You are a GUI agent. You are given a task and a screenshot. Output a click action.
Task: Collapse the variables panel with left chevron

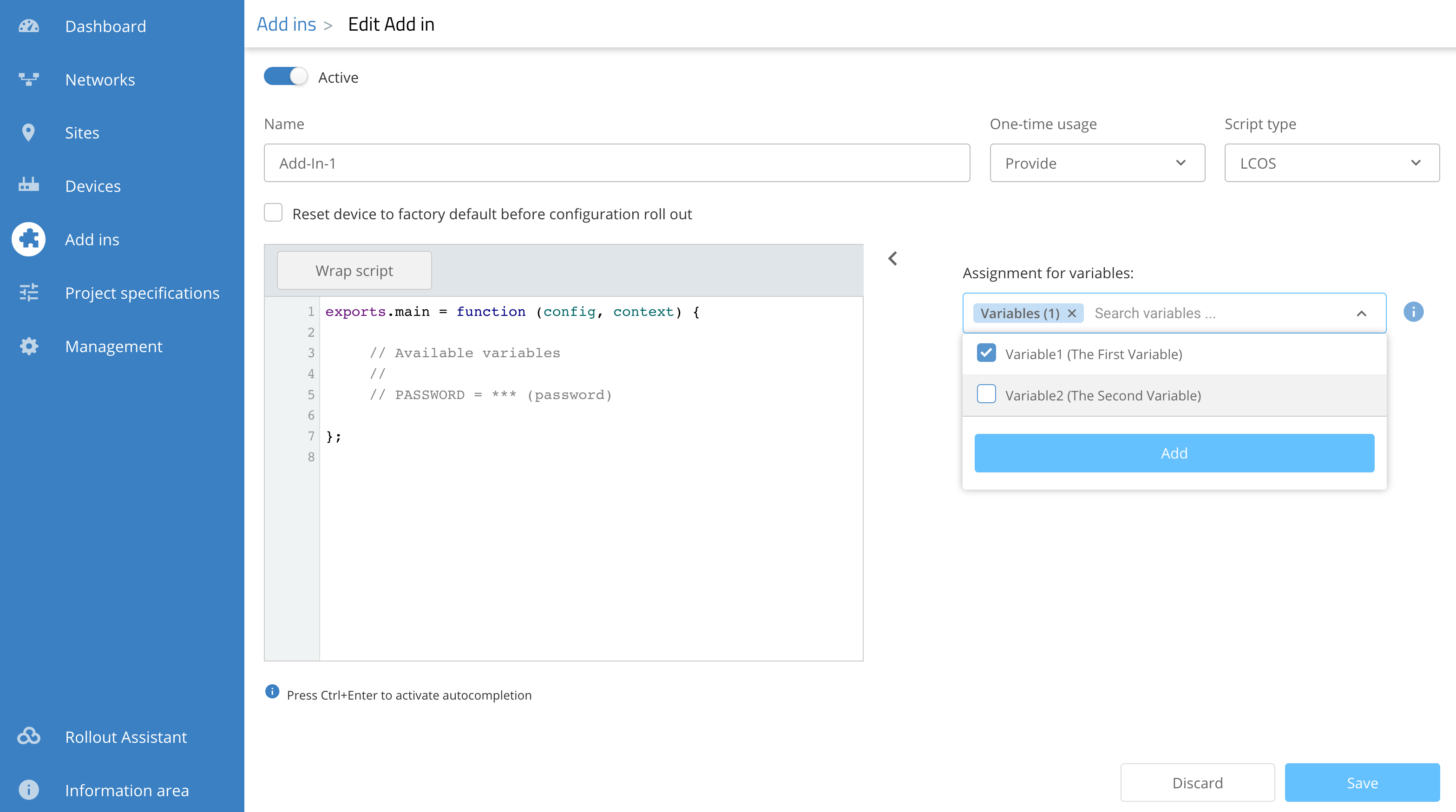892,259
